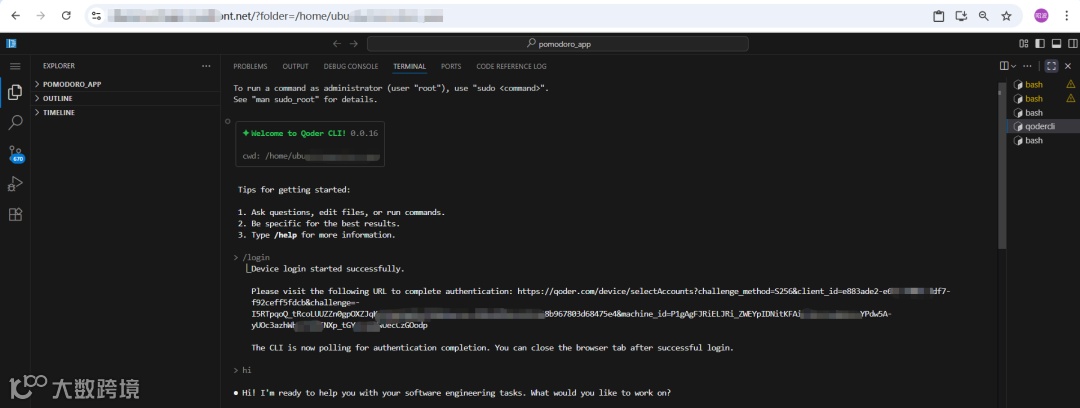Bookmark this page with the star icon
This screenshot has width=1080, height=408.
1006,16
